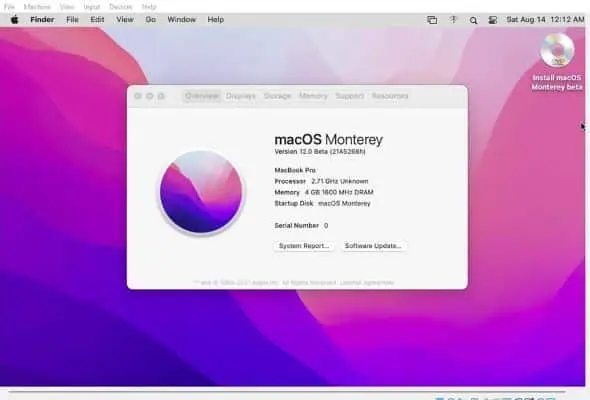Screen dimensions: 590x400
Task: Open the Install macOS Monterey beta disc icon
Action: coord(557,50)
